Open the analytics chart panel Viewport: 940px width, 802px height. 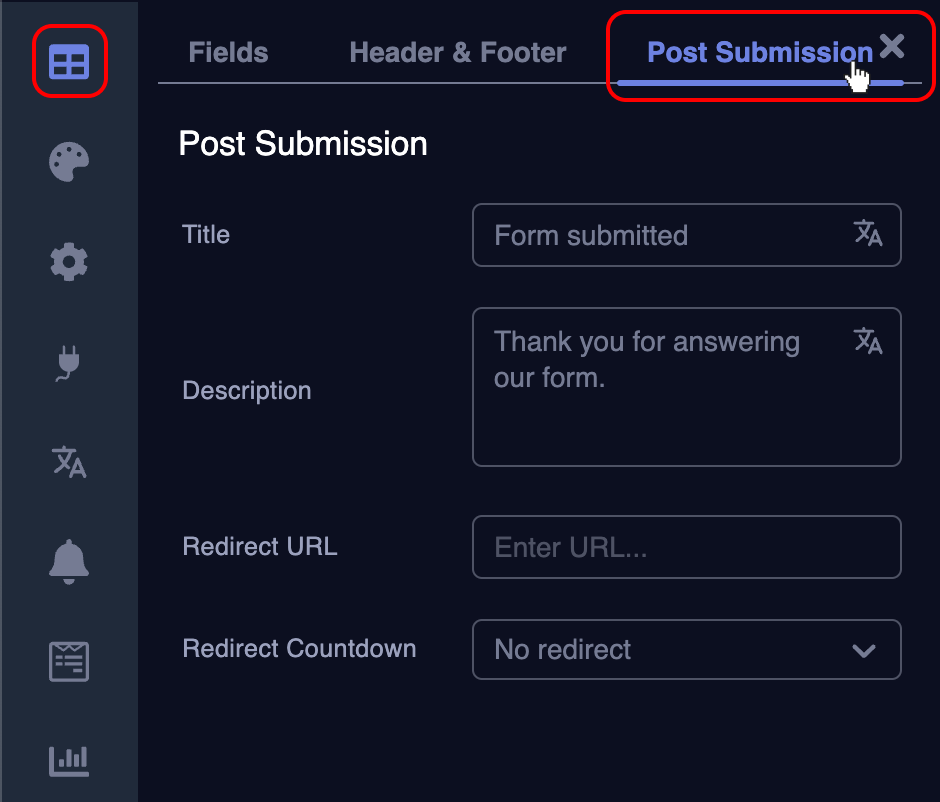[68, 760]
